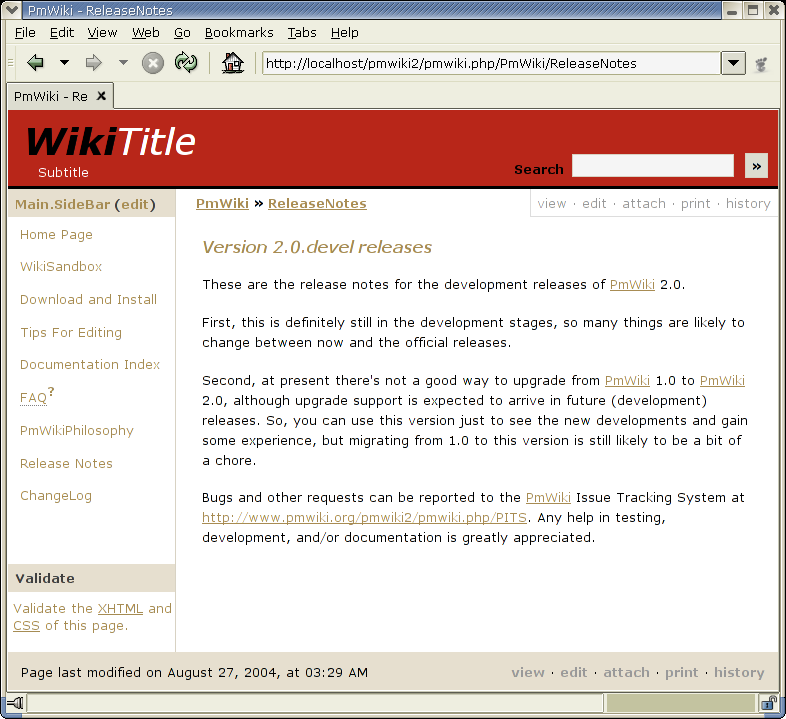This screenshot has height=719, width=786.
Task: Click the XHTML validation link
Action: (120, 609)
